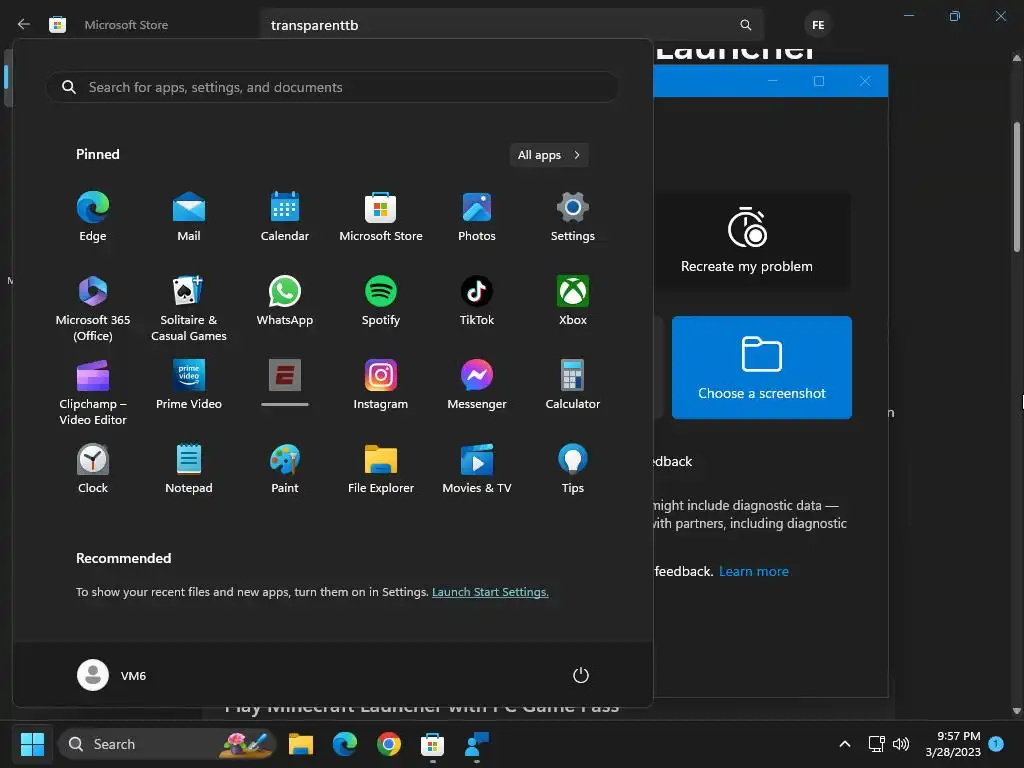Open the Clock app
1024x768 pixels.
(93, 469)
